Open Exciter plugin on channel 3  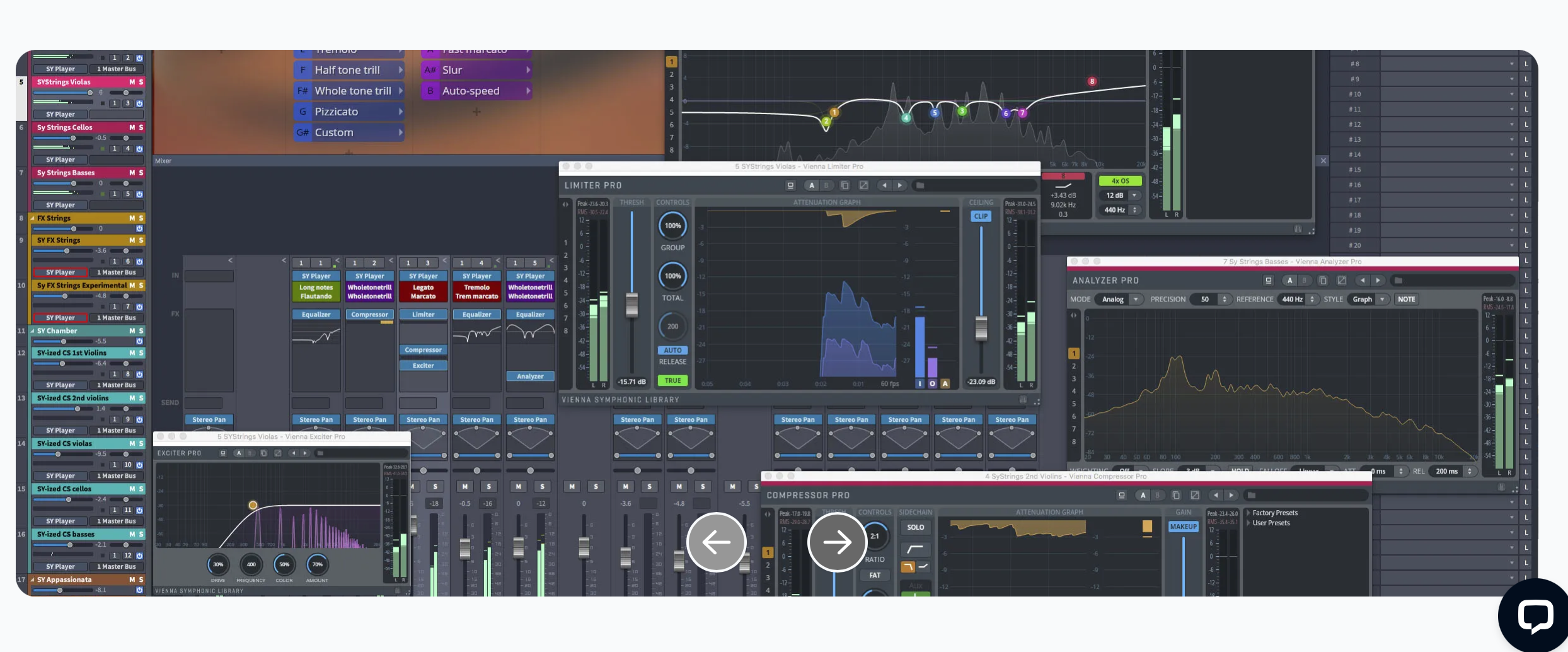point(424,366)
